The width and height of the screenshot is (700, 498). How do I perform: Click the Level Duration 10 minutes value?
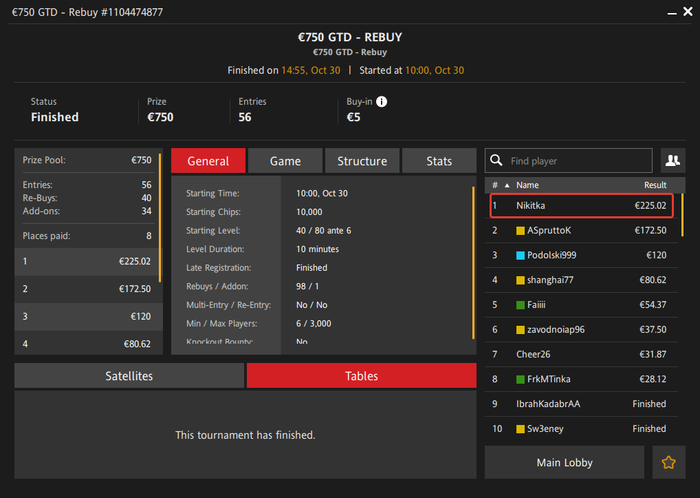pyautogui.click(x=317, y=249)
